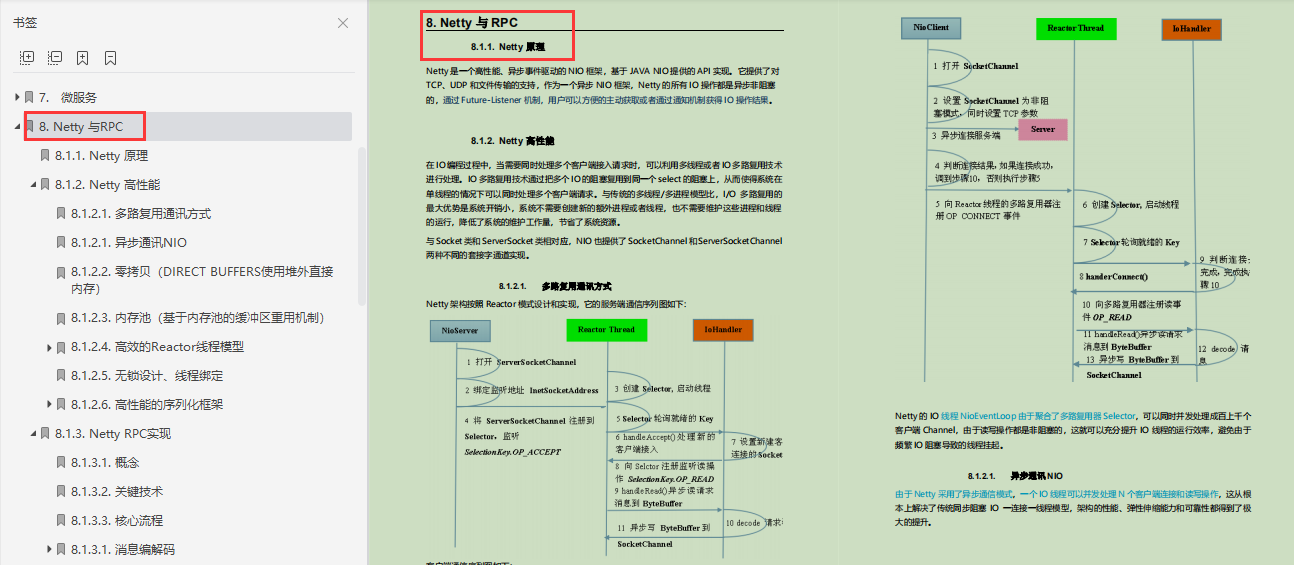The width and height of the screenshot is (1294, 565).
Task: Click the NioServer box in the diagram
Action: [x=460, y=330]
